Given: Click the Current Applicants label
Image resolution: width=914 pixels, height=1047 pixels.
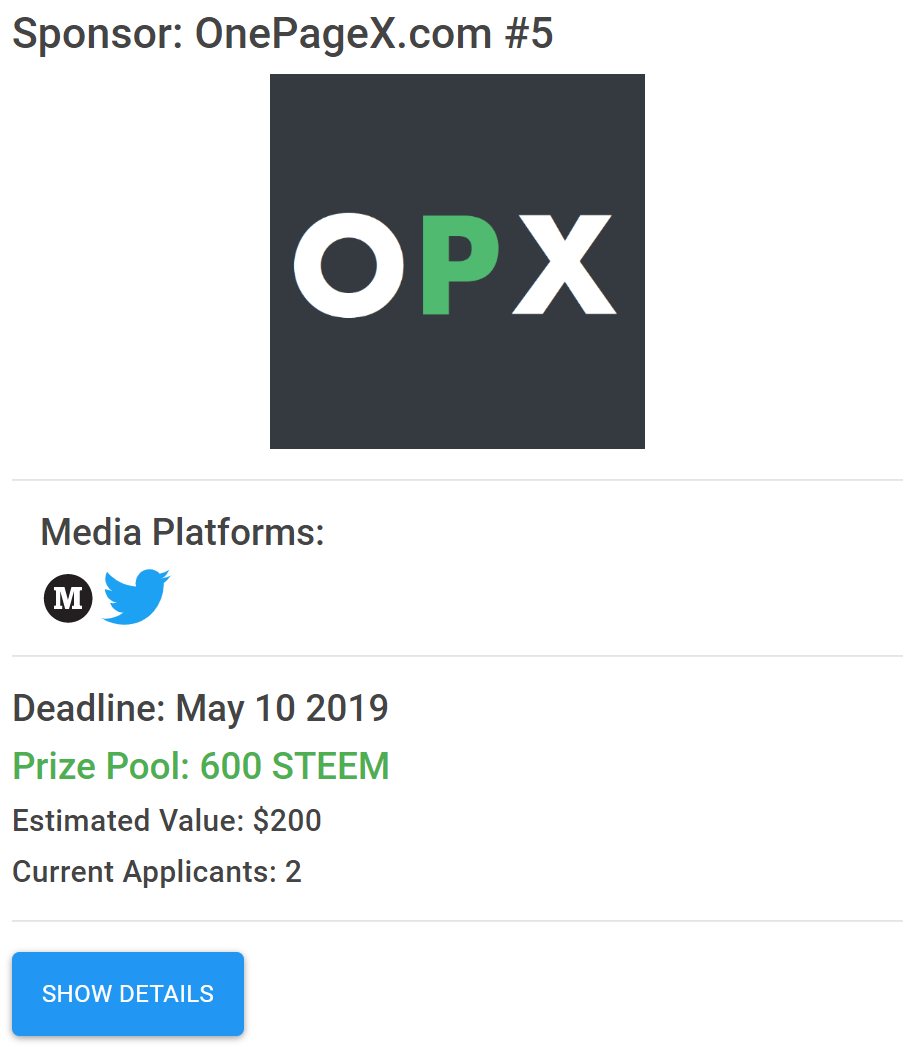Looking at the screenshot, I should point(144,872).
